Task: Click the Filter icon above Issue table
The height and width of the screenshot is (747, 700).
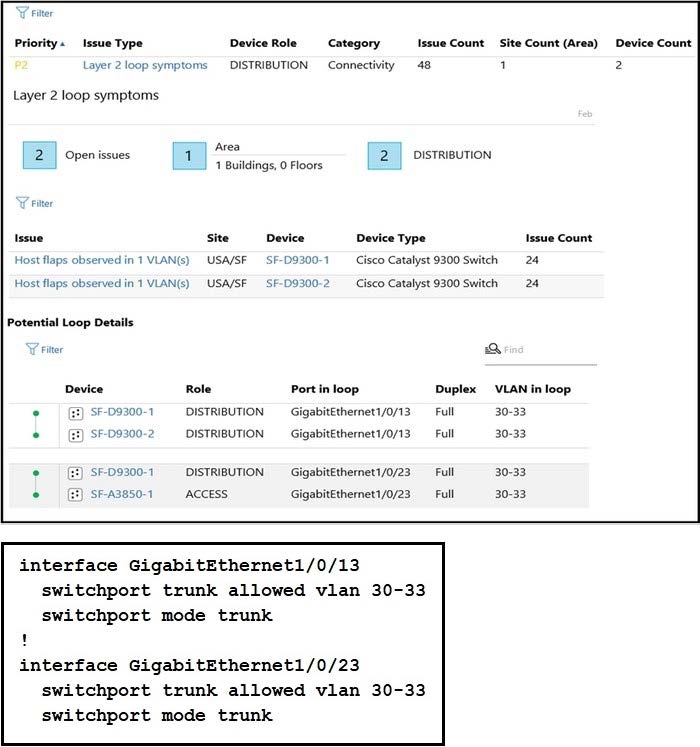Action: tap(21, 203)
